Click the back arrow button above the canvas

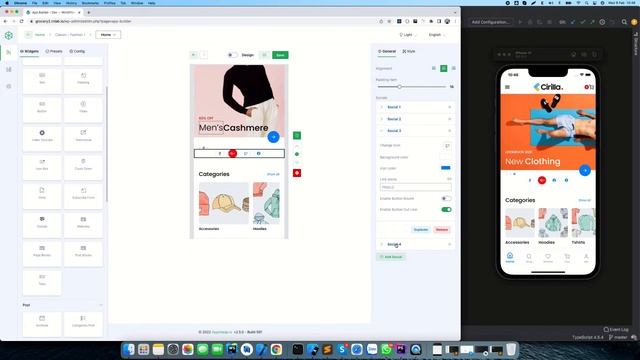click(194, 55)
